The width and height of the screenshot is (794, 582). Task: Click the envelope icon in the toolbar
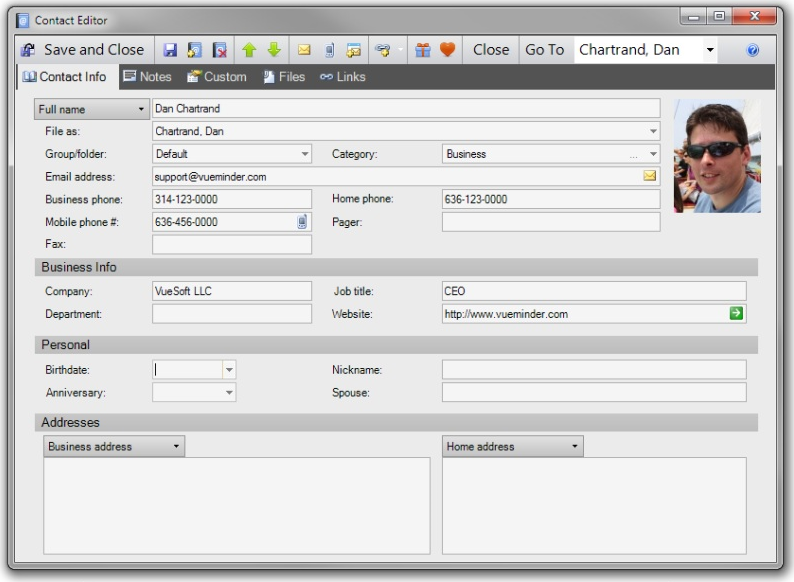point(304,50)
